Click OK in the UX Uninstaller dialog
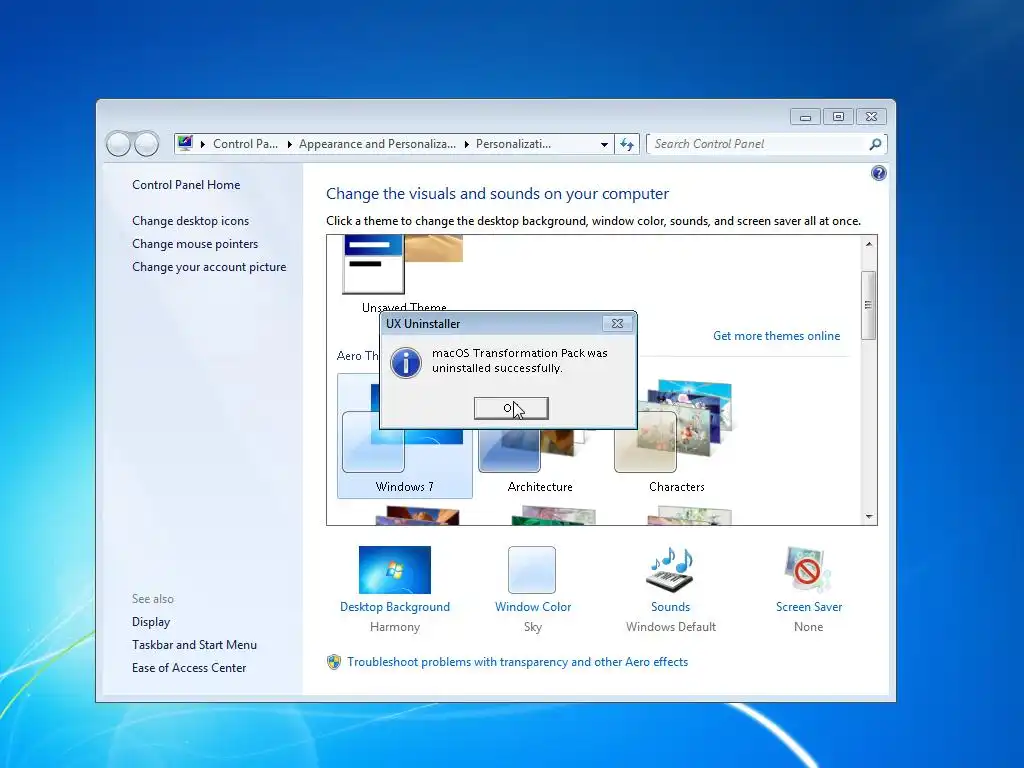The height and width of the screenshot is (768, 1024). click(x=511, y=408)
